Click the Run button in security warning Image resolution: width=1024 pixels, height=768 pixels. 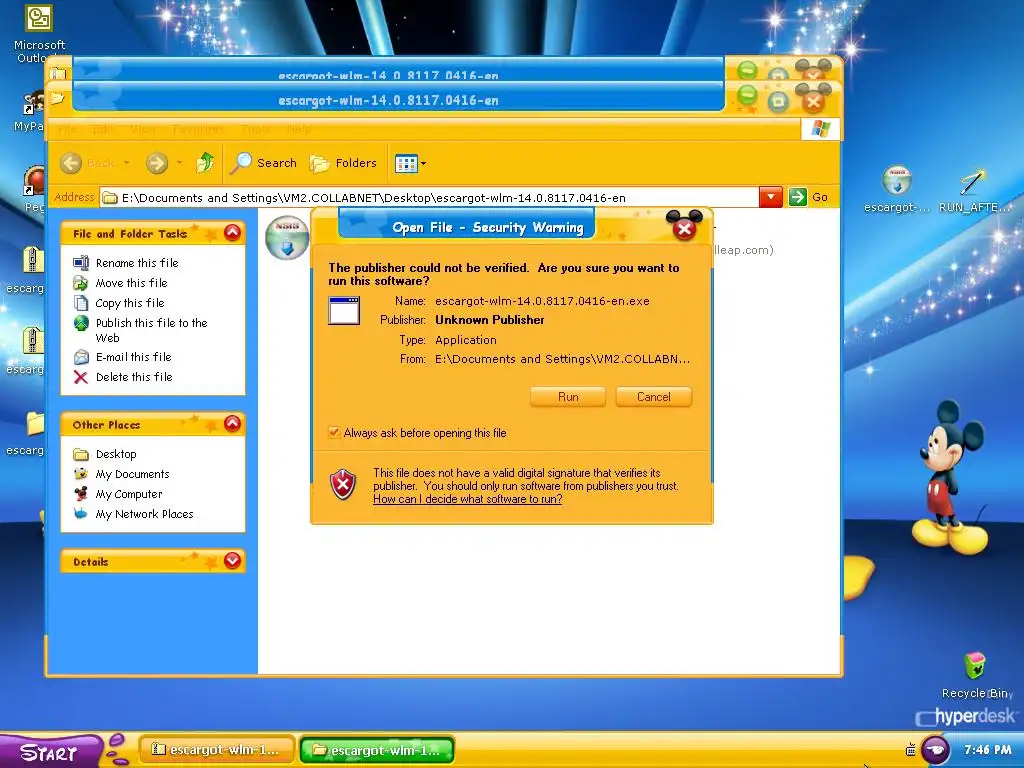click(568, 397)
